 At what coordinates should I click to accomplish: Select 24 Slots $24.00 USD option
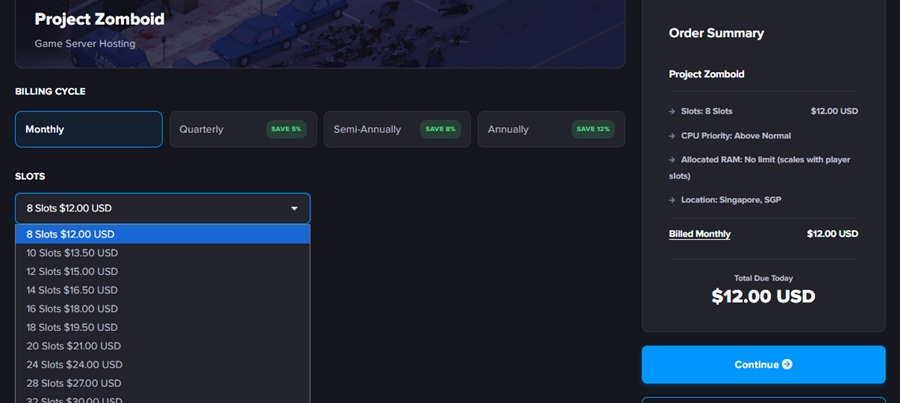tap(162, 365)
